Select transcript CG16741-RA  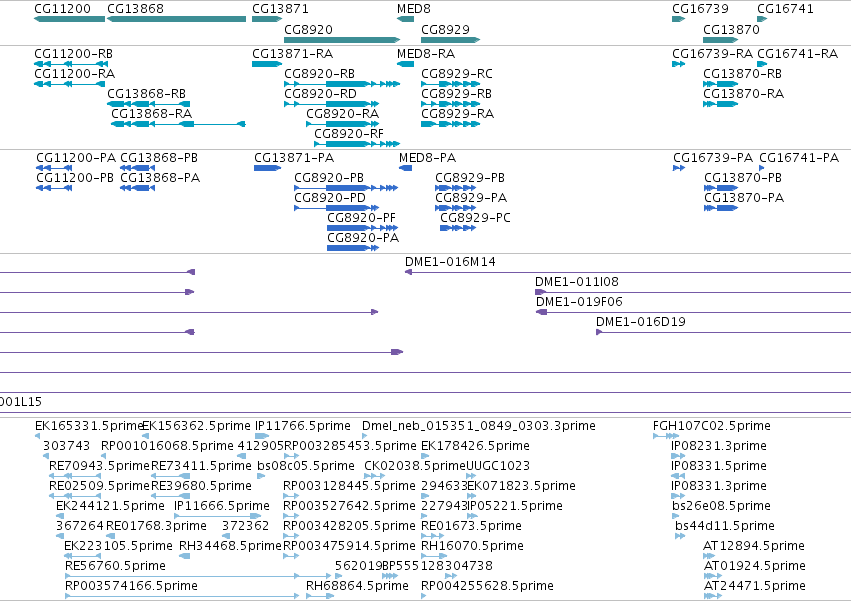coord(797,54)
